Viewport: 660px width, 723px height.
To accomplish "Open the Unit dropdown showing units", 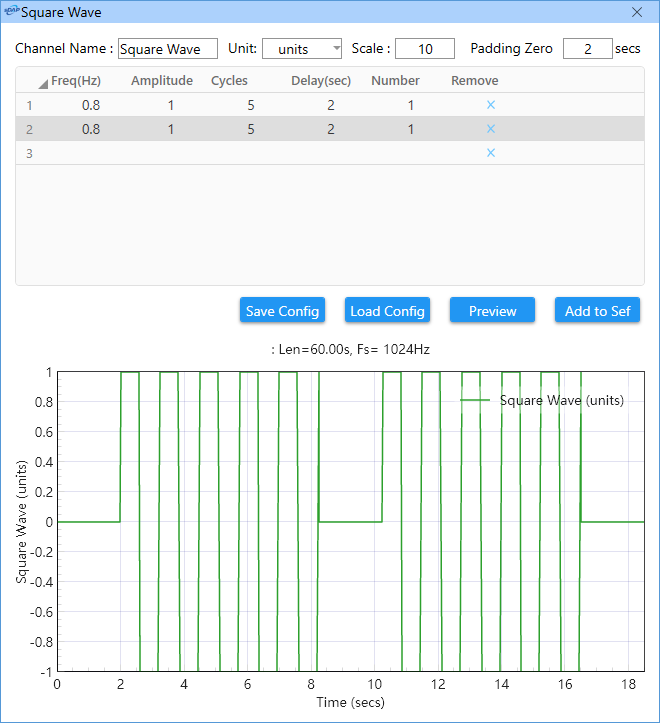I will 302,49.
